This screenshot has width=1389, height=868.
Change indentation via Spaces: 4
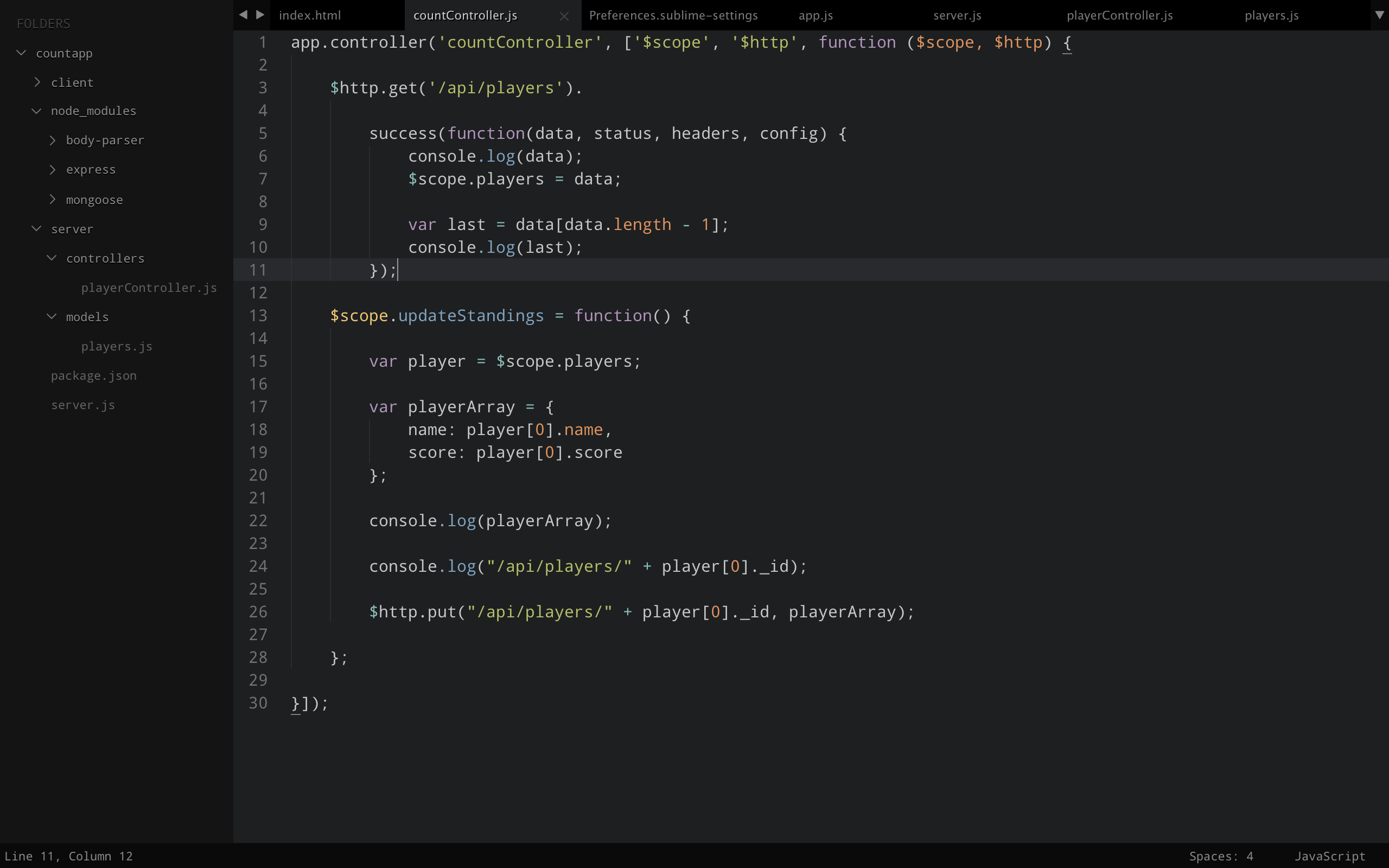click(x=1220, y=856)
